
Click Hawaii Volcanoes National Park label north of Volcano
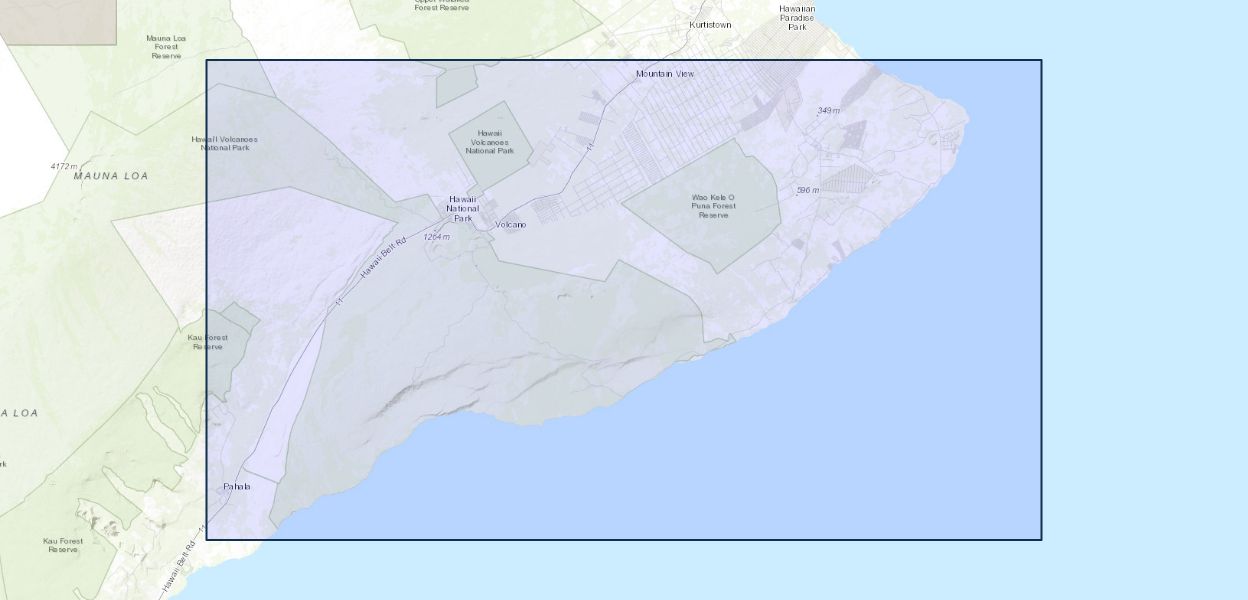pyautogui.click(x=489, y=142)
